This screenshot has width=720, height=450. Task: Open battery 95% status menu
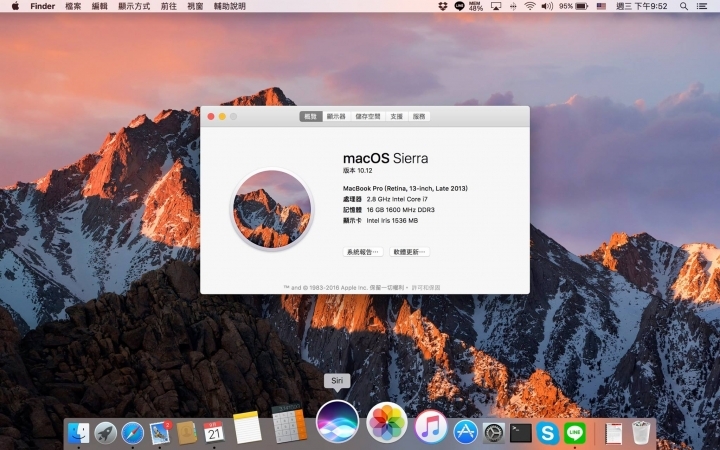click(573, 6)
